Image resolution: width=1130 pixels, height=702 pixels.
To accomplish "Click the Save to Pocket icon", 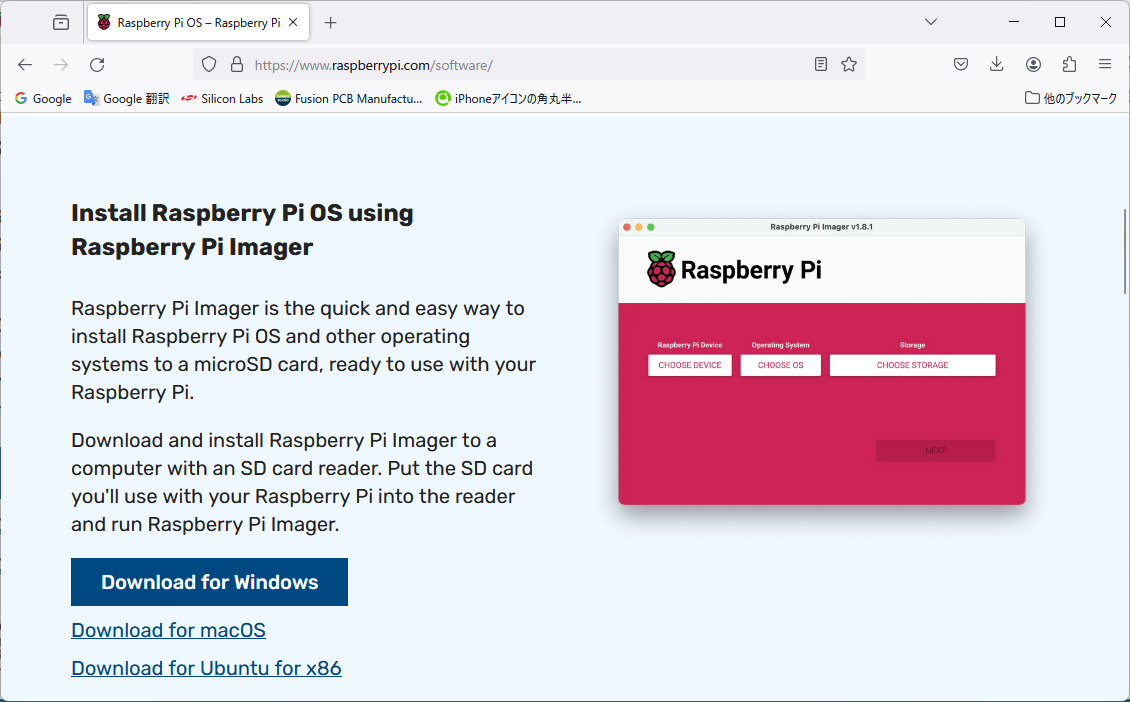I will [x=960, y=64].
